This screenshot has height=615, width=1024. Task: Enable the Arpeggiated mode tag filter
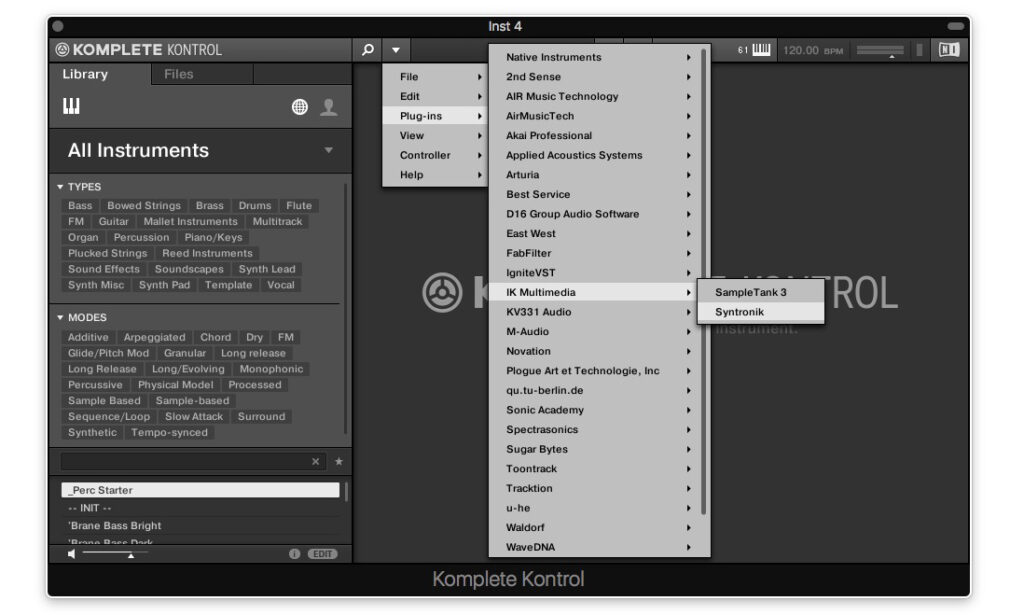tap(154, 338)
